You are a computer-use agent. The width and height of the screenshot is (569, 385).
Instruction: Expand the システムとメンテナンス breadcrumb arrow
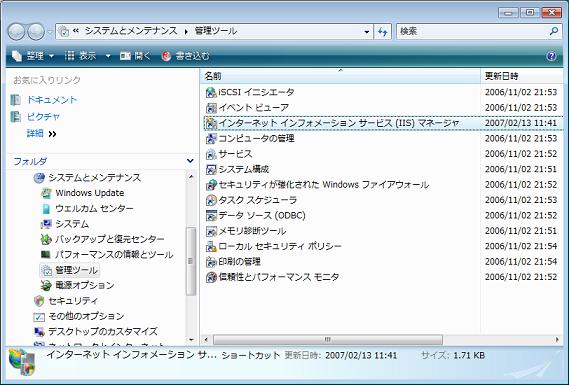click(186, 32)
